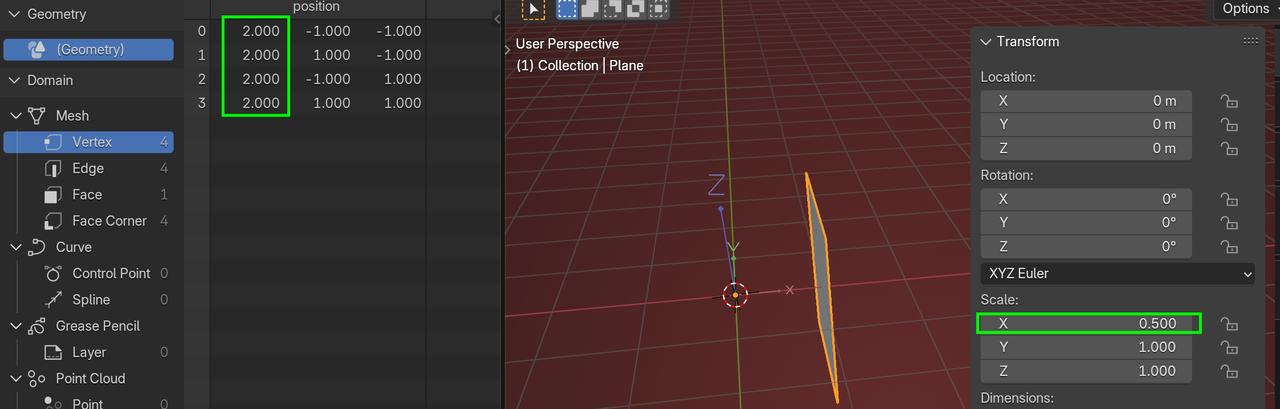Click the Edge domain icon
Viewport: 1280px width, 409px height.
click(x=54, y=168)
